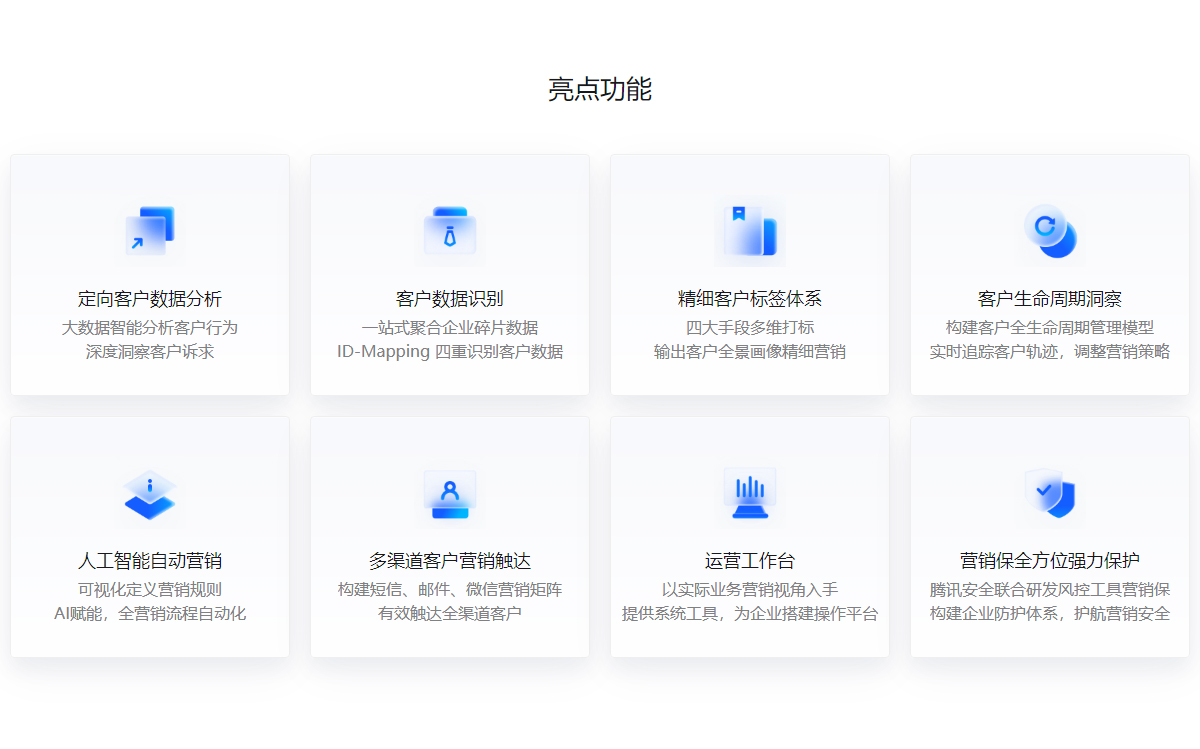The width and height of the screenshot is (1200, 749).
Task: Select the 客户数据识别 title
Action: pos(450,299)
